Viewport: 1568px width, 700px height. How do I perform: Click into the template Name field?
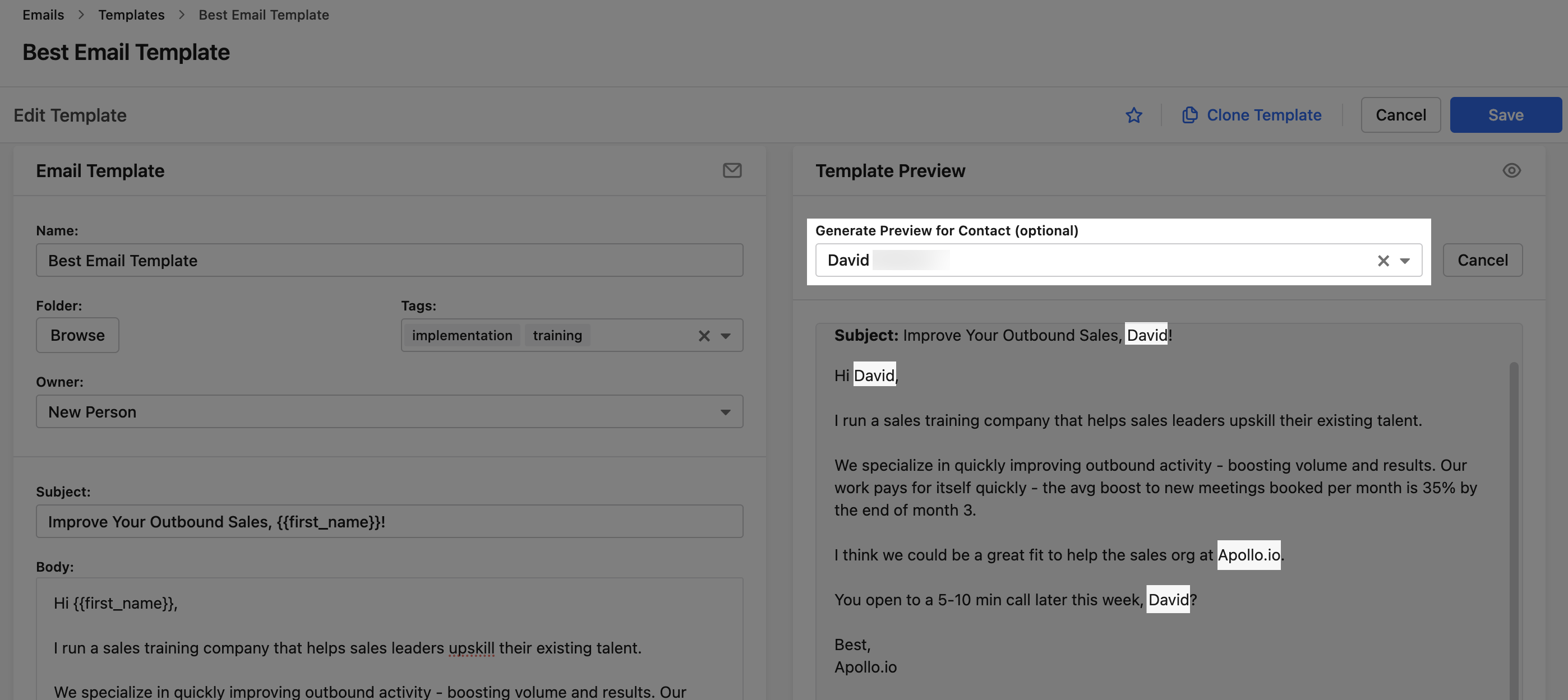pyautogui.click(x=389, y=260)
